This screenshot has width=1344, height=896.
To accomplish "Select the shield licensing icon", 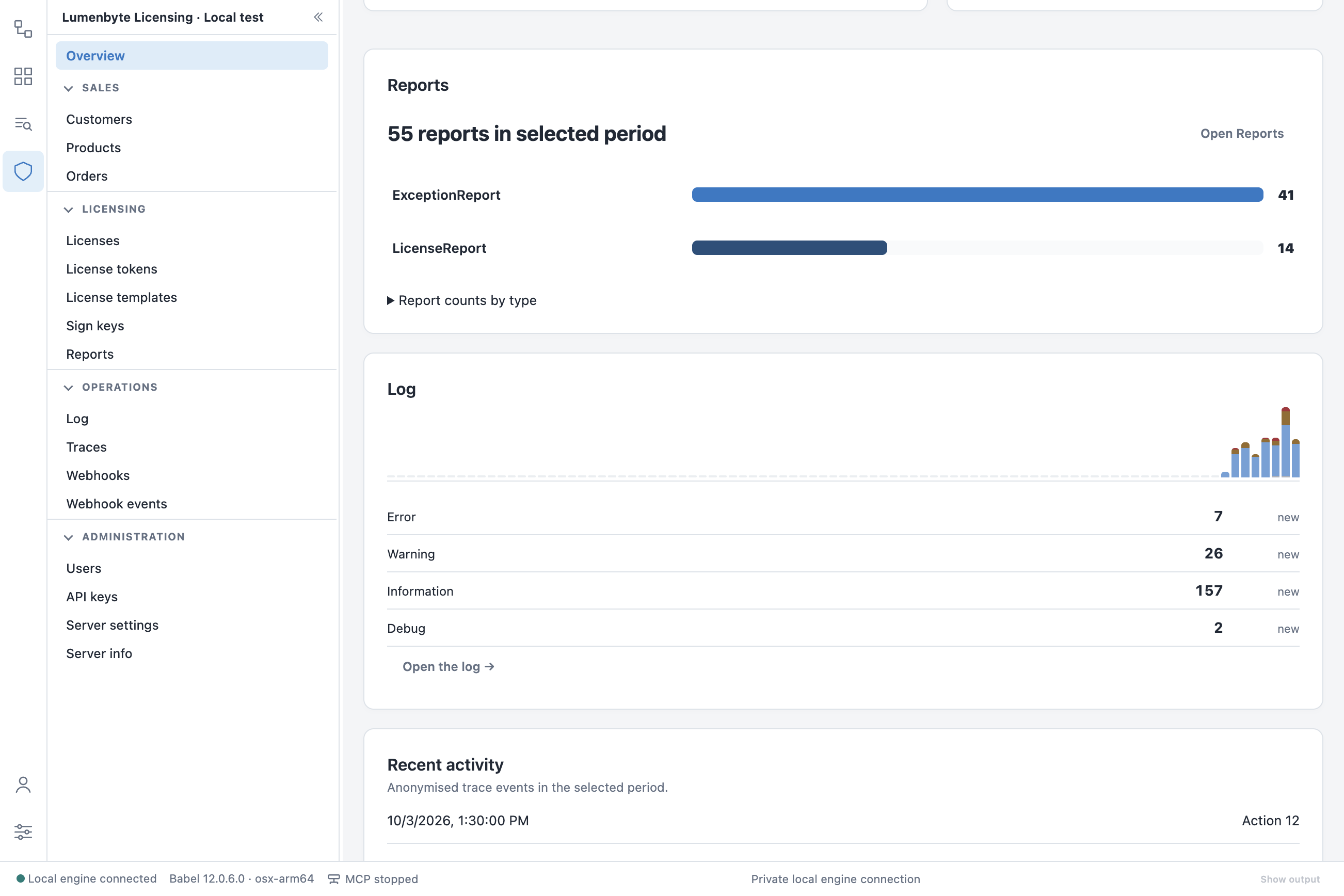I will tap(23, 171).
